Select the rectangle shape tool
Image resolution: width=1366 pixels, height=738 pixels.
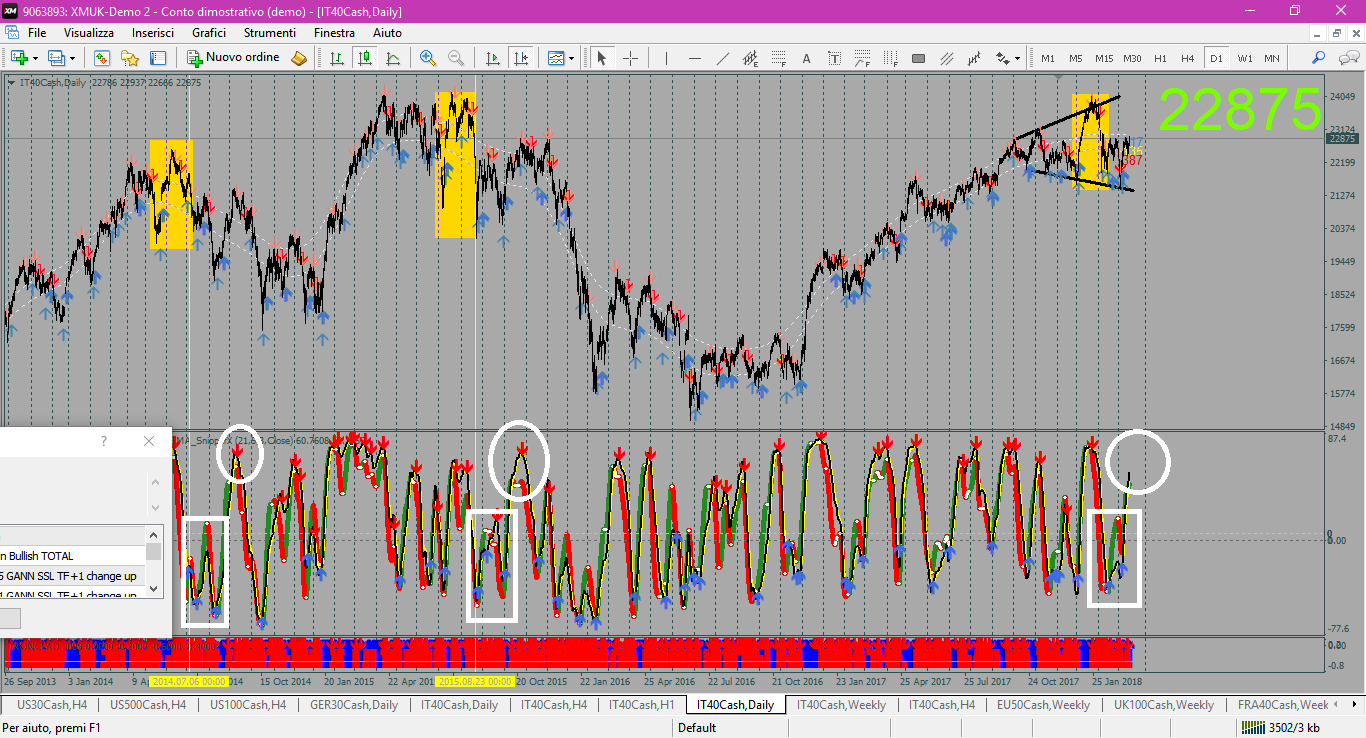click(x=918, y=58)
